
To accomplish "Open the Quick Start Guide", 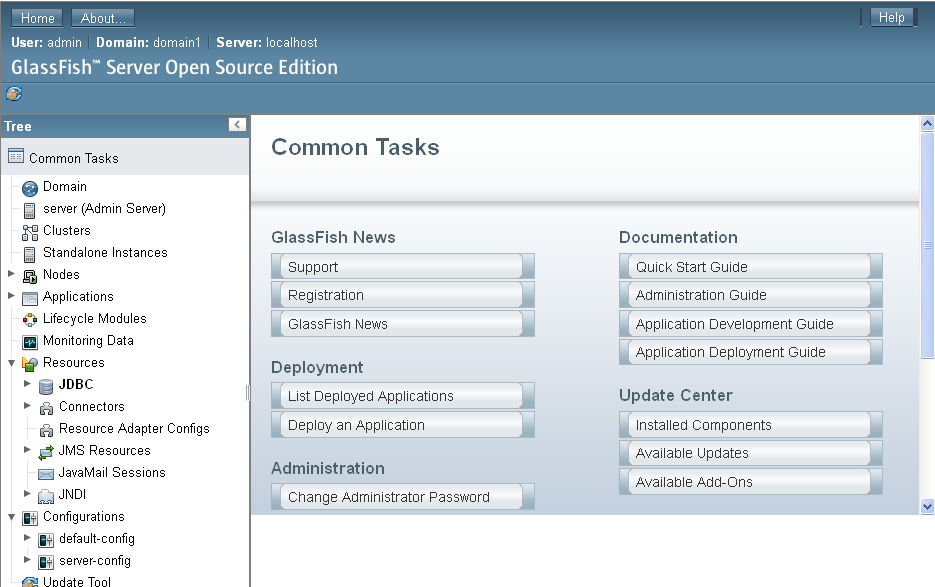I will (x=751, y=266).
